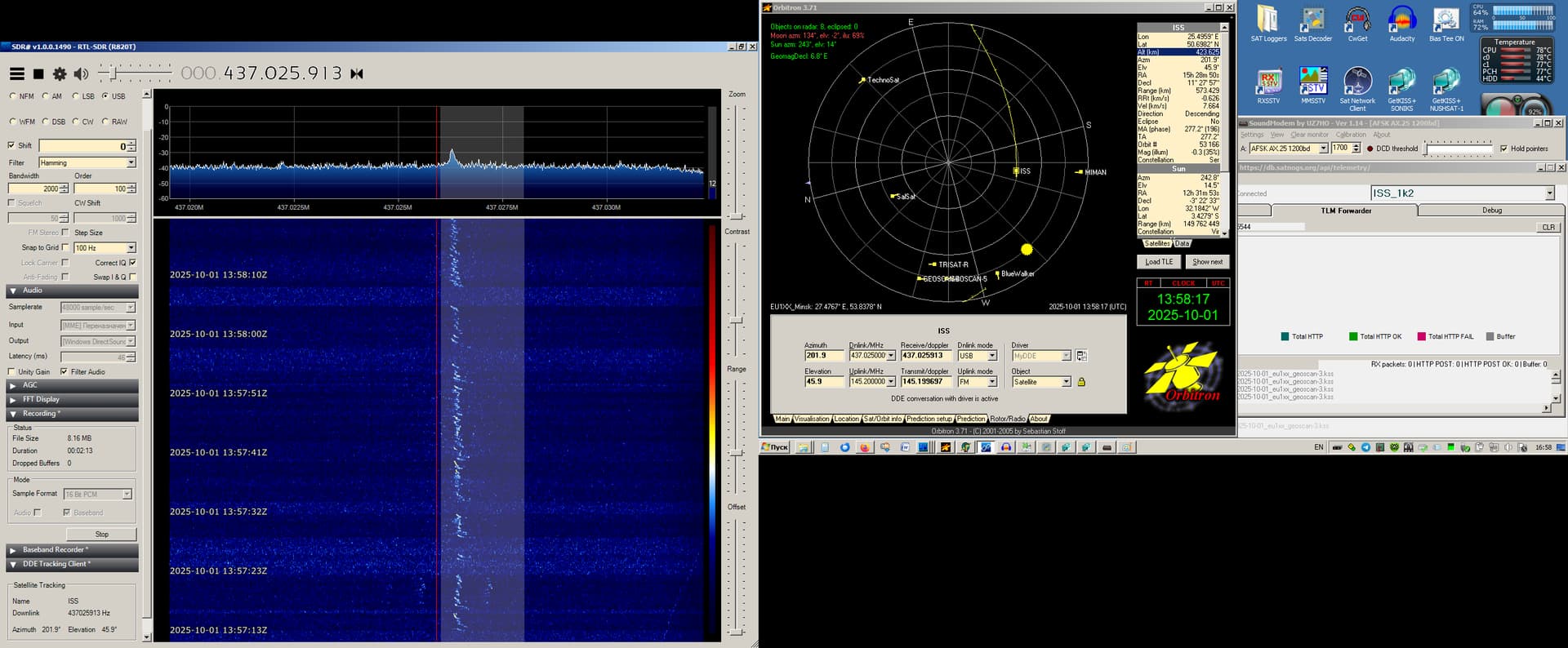Screen dimensions: 1568x648
Task: Enable the Snap to Grid checkbox
Action: click(x=65, y=247)
